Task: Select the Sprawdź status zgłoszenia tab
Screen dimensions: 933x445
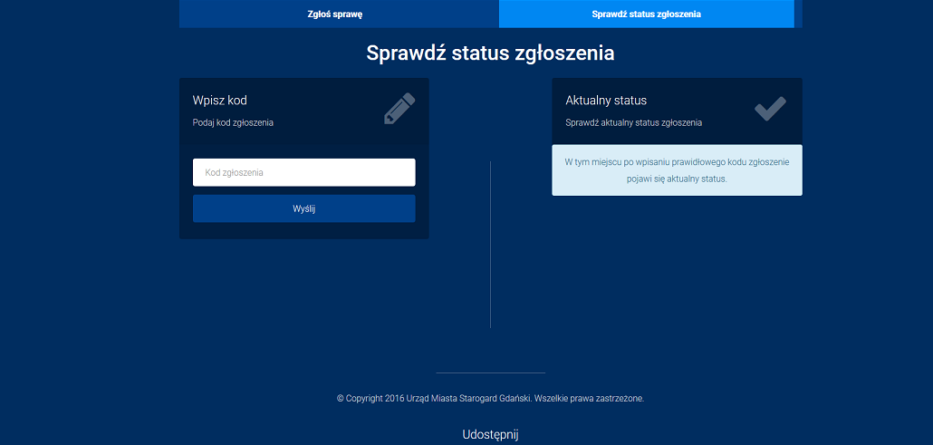Action: [646, 14]
